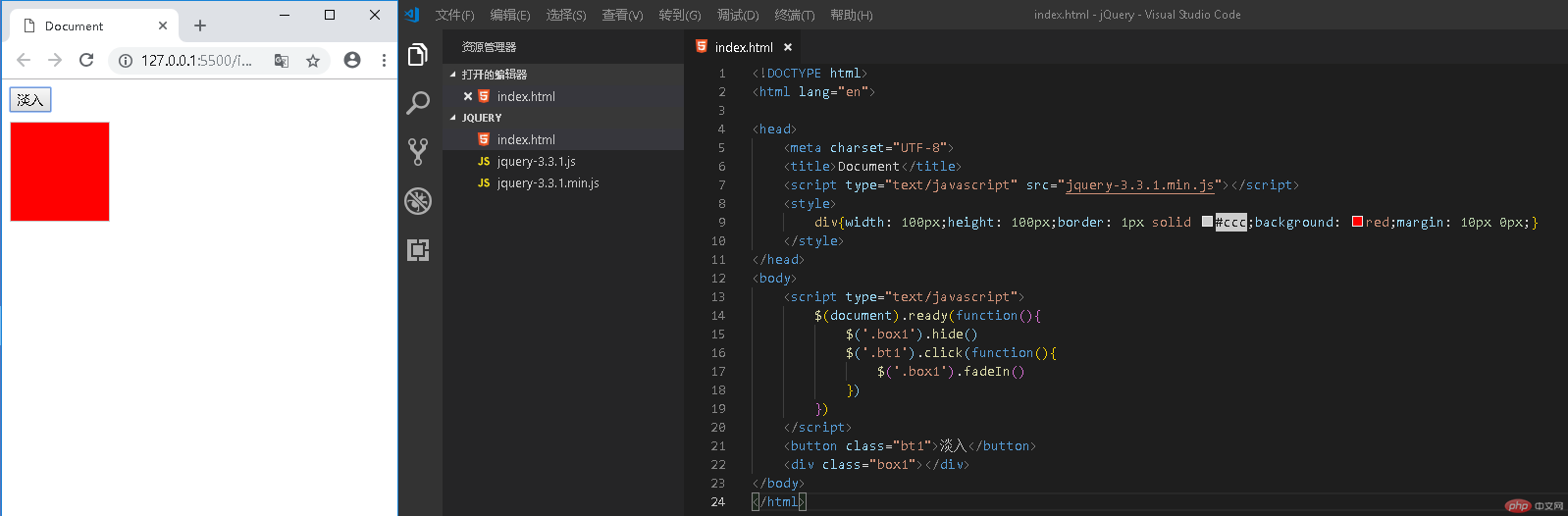This screenshot has height=516, width=1568.
Task: Bookmark this page with the star icon
Action: 313,61
